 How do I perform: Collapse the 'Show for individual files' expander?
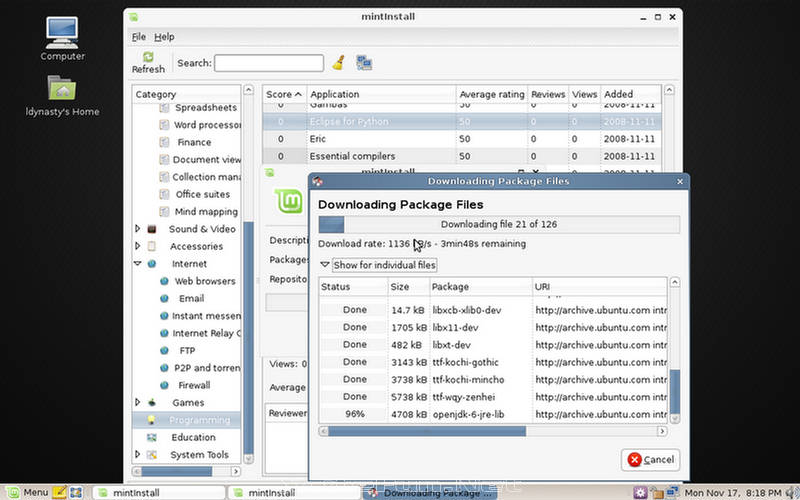(x=324, y=265)
